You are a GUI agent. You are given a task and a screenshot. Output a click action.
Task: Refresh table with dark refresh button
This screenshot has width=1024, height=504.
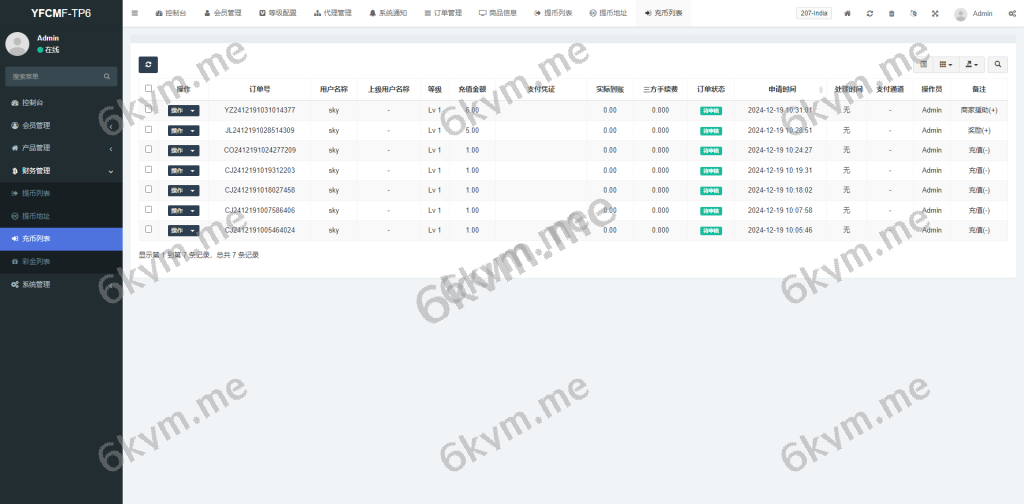[149, 64]
